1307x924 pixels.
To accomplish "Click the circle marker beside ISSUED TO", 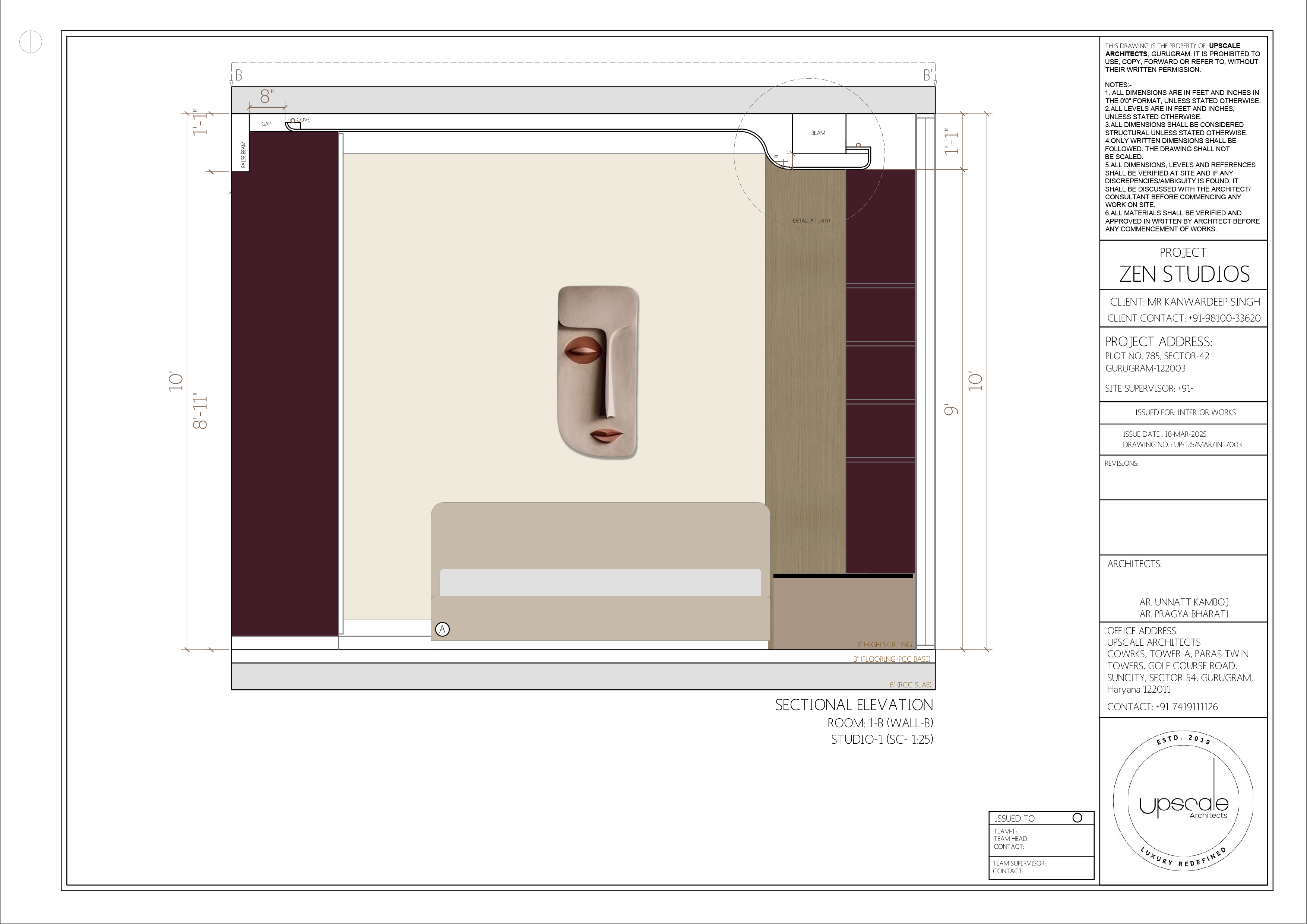I will [x=1077, y=817].
